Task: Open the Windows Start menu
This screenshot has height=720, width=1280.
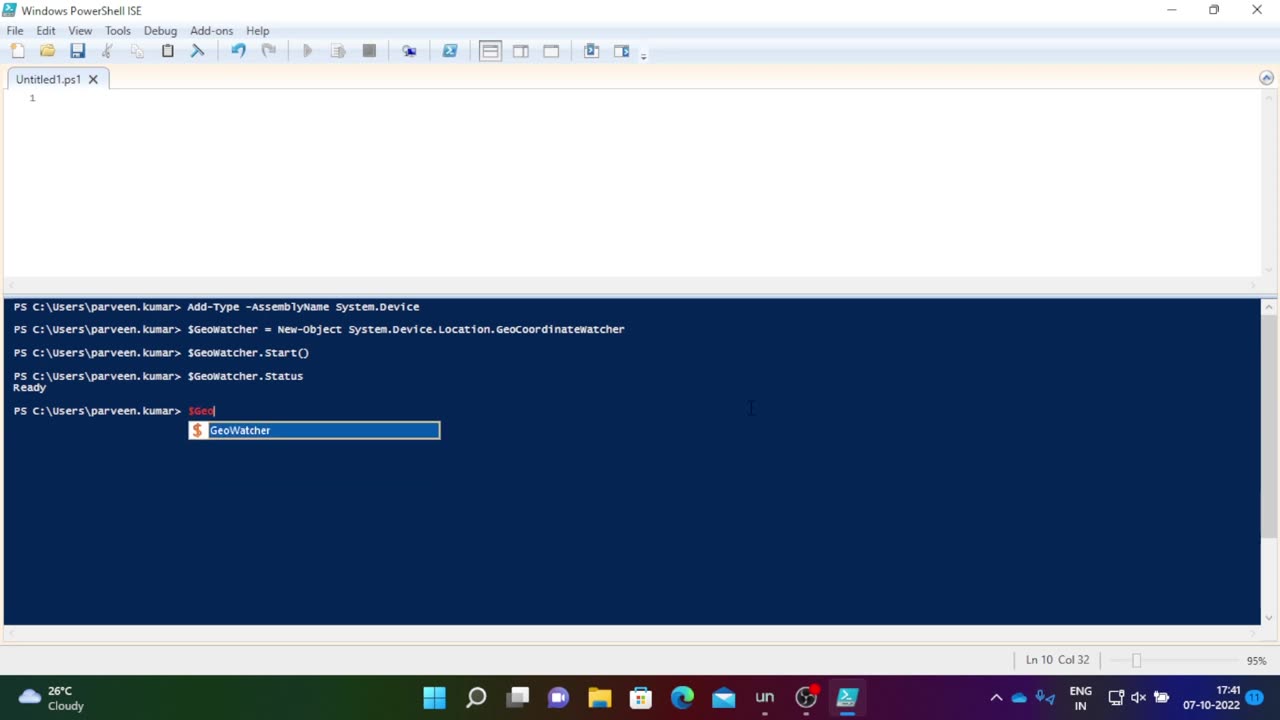Action: 434,697
